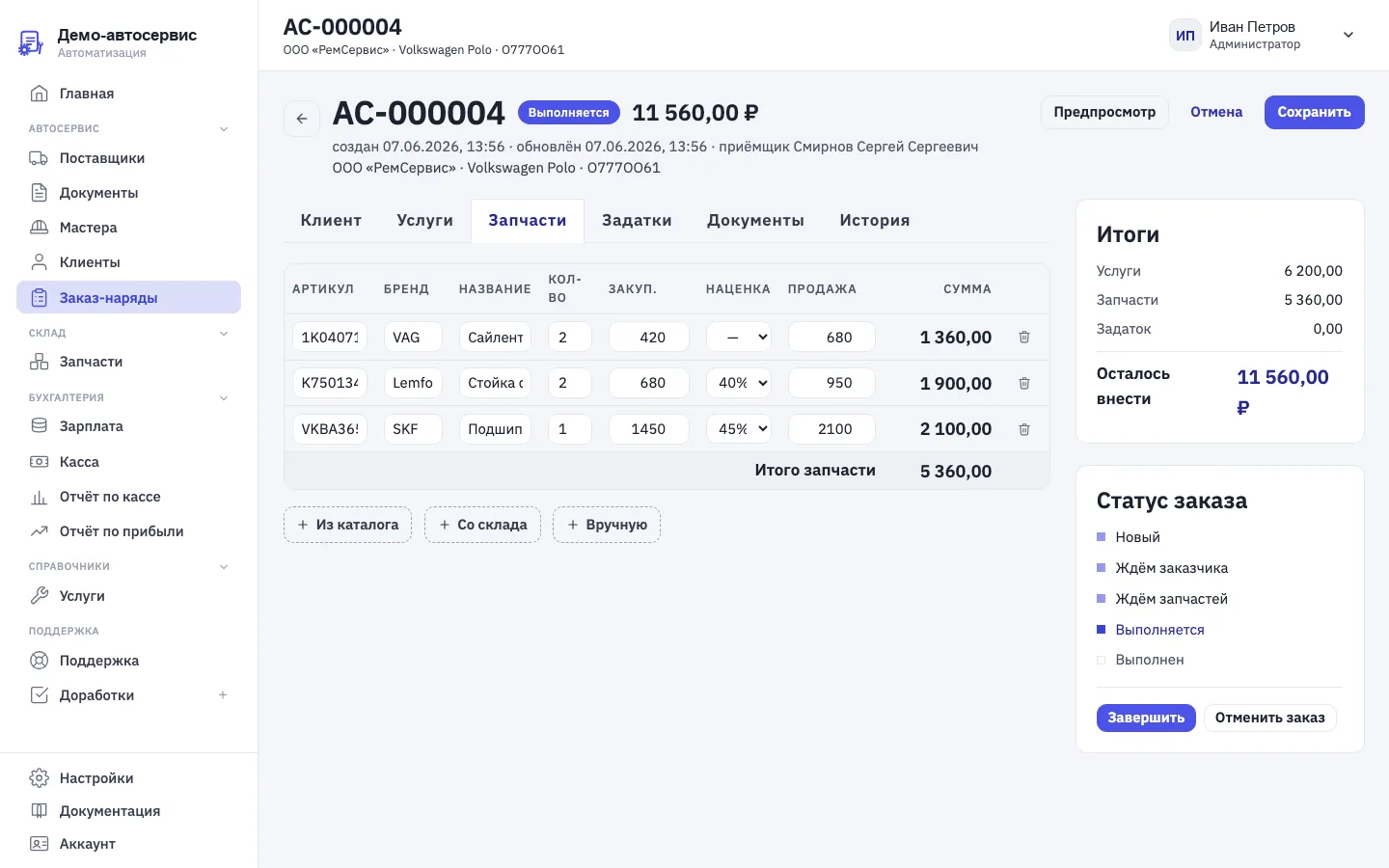Switch to the Задатки tab

pos(637,221)
